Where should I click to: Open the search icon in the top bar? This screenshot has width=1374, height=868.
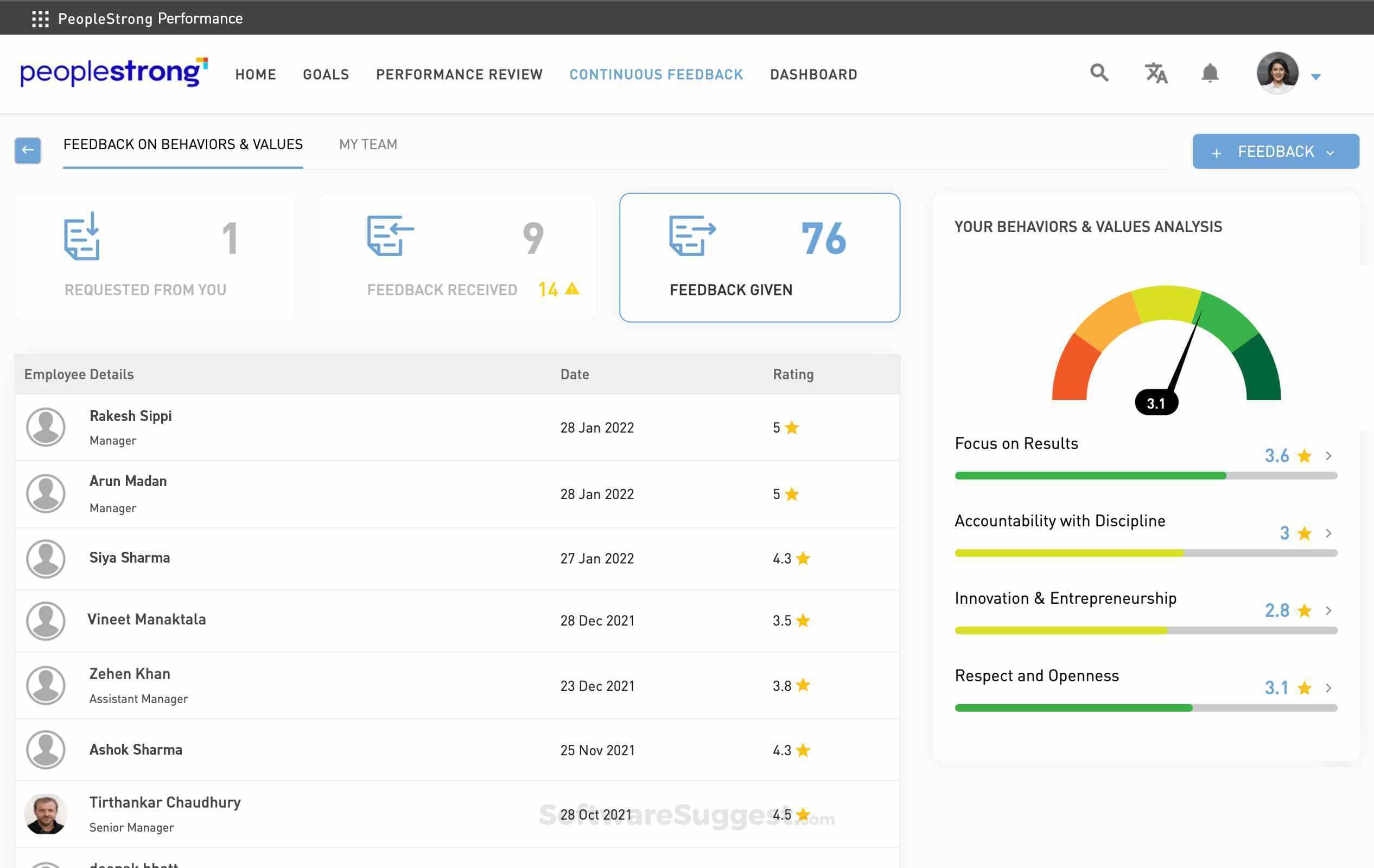[x=1098, y=74]
